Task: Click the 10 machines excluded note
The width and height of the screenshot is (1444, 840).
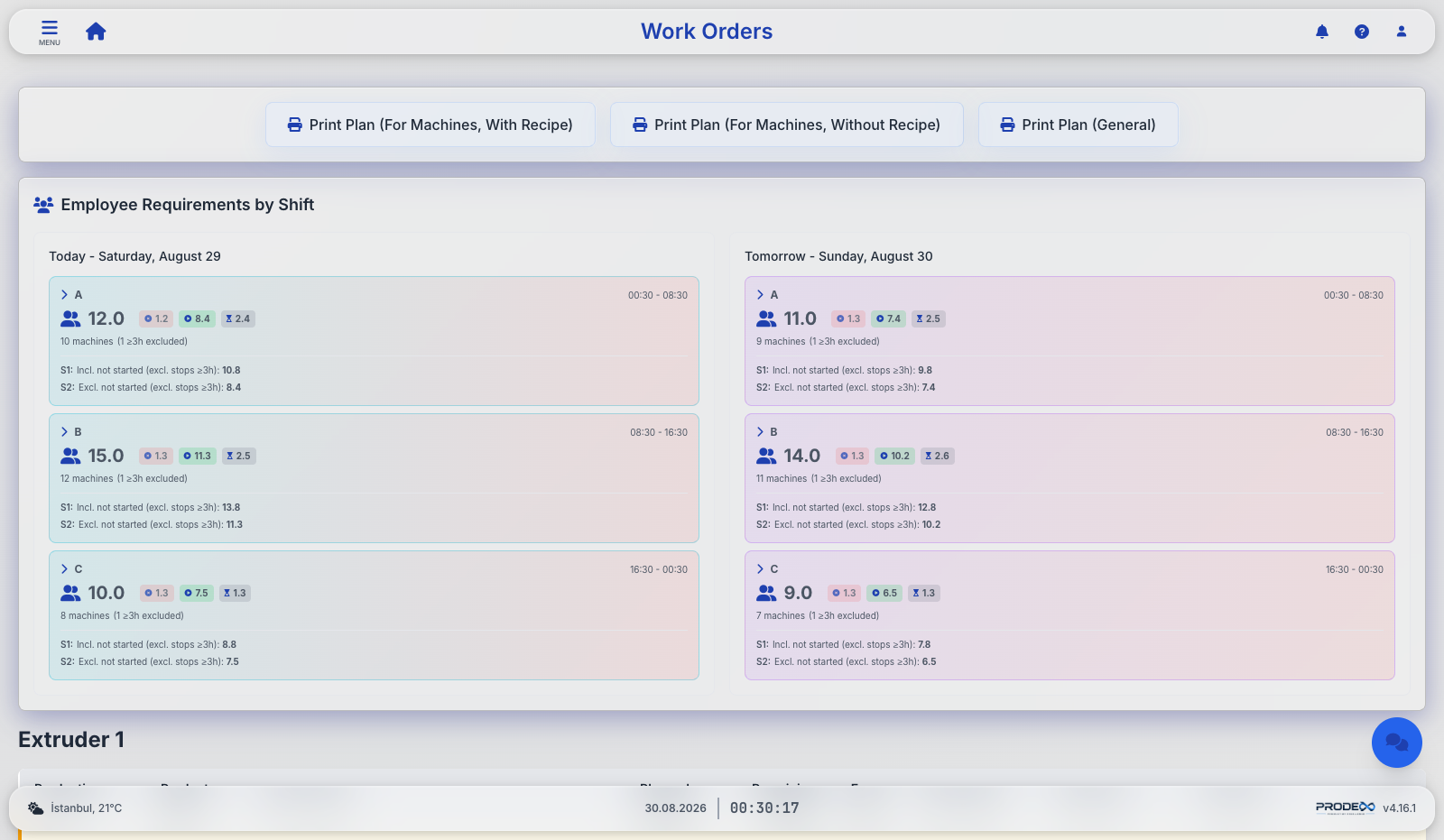Action: [x=124, y=342]
